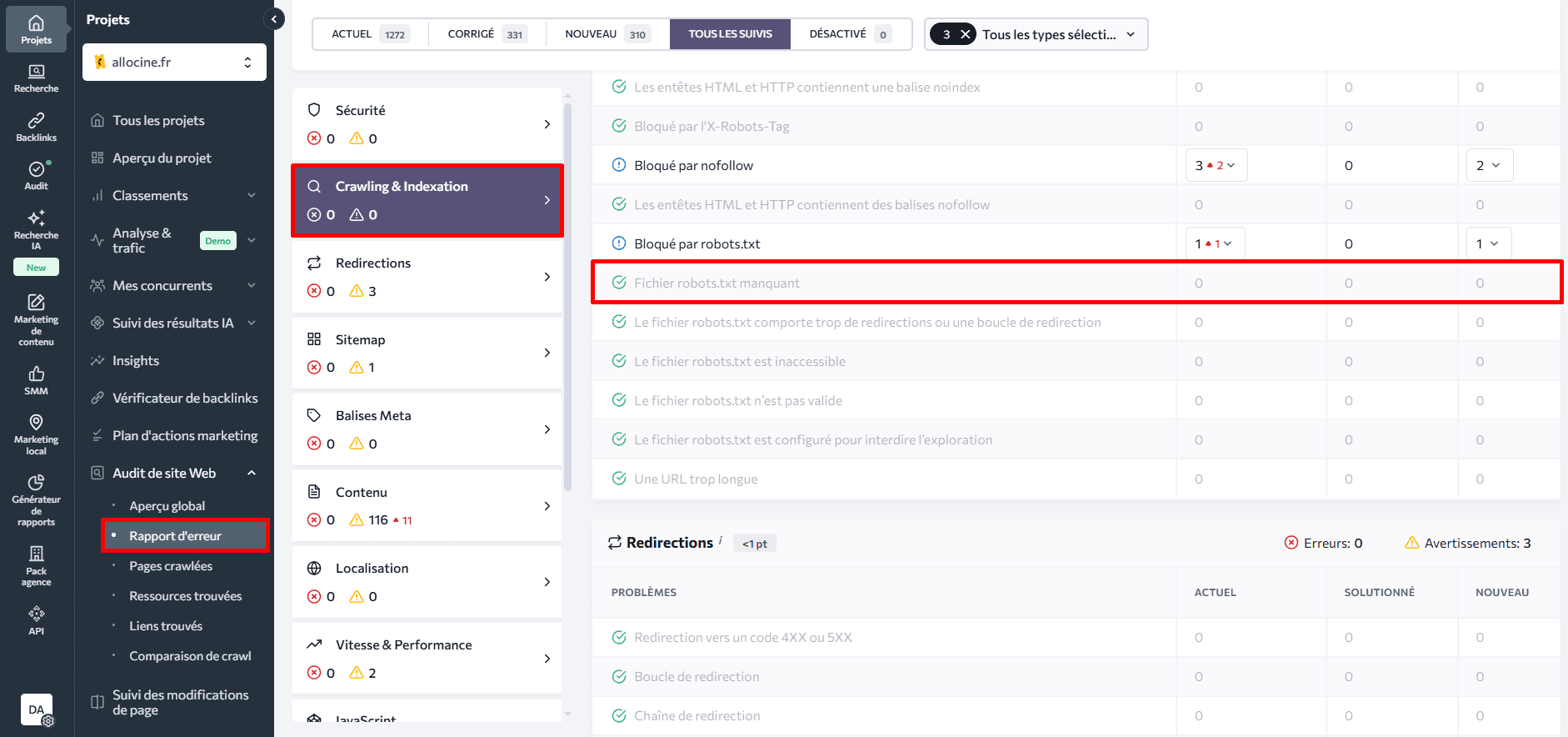1568x737 pixels.
Task: Click info icon beside Bloqué par nofollow
Action: coord(619,165)
